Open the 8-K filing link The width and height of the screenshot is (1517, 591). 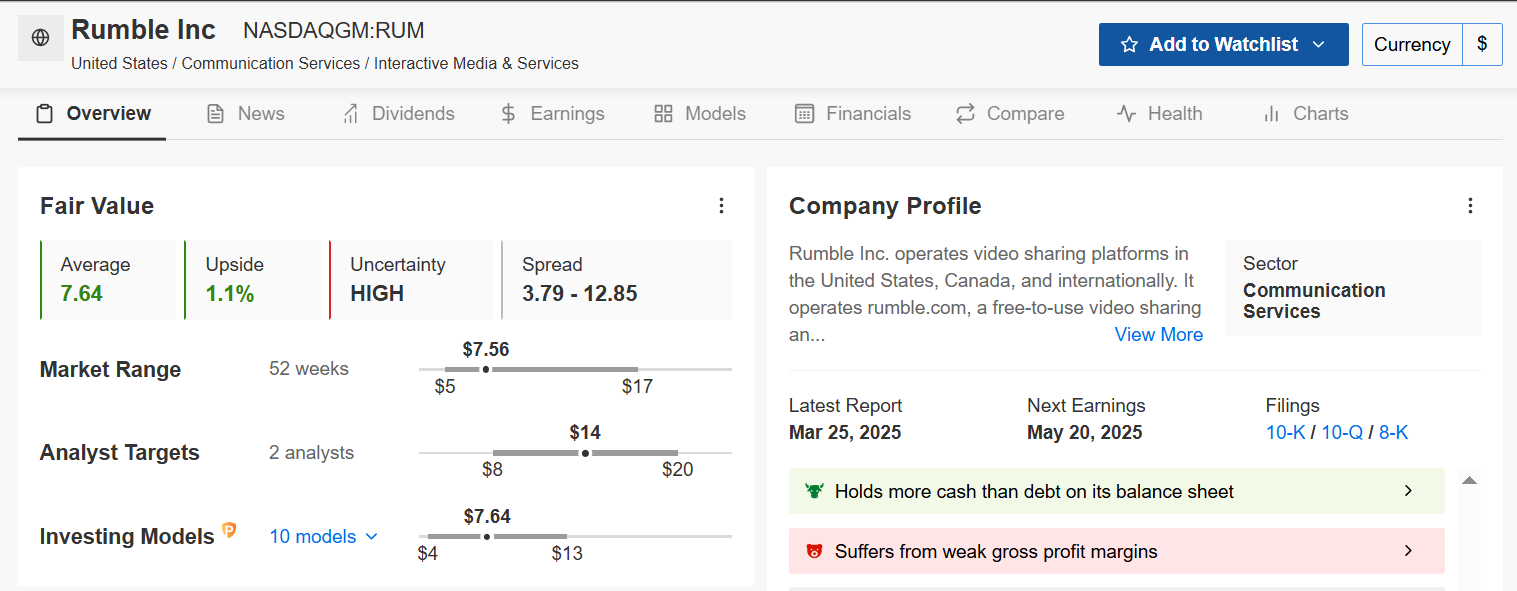(x=1393, y=433)
